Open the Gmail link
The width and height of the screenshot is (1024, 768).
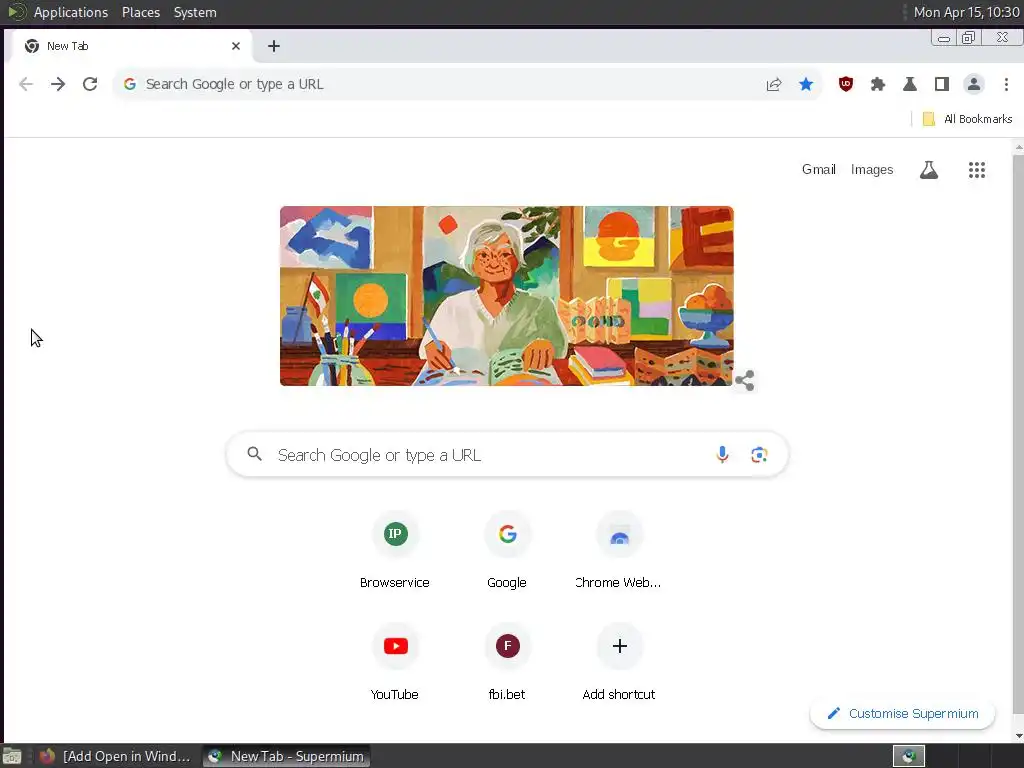(x=818, y=170)
